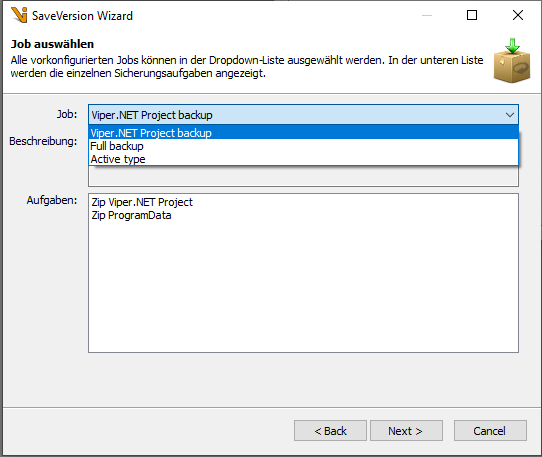Go to the next wizard page

pyautogui.click(x=406, y=431)
